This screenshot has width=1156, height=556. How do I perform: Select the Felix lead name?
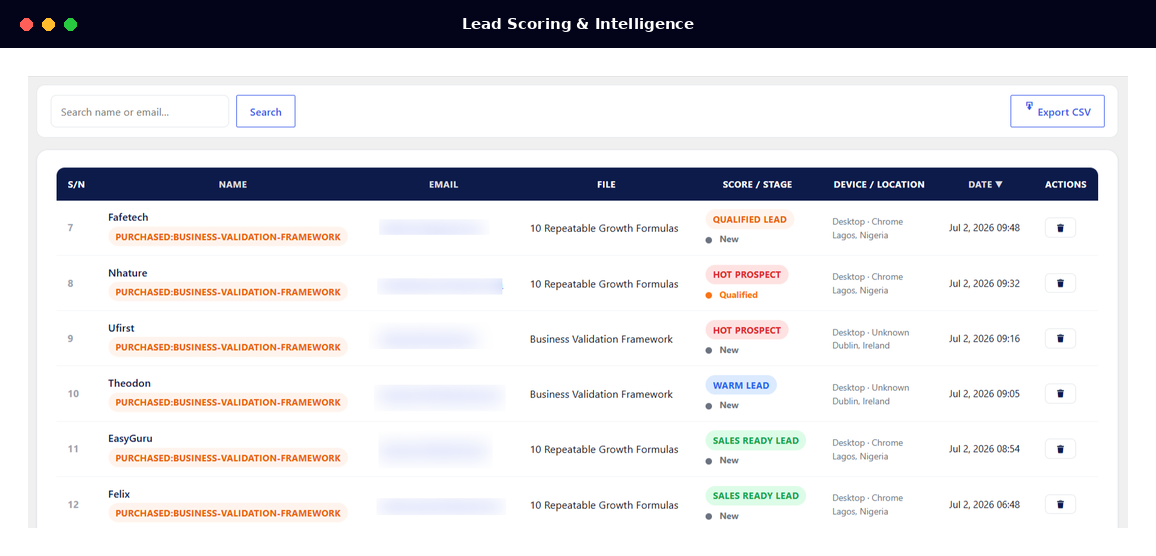(x=119, y=494)
